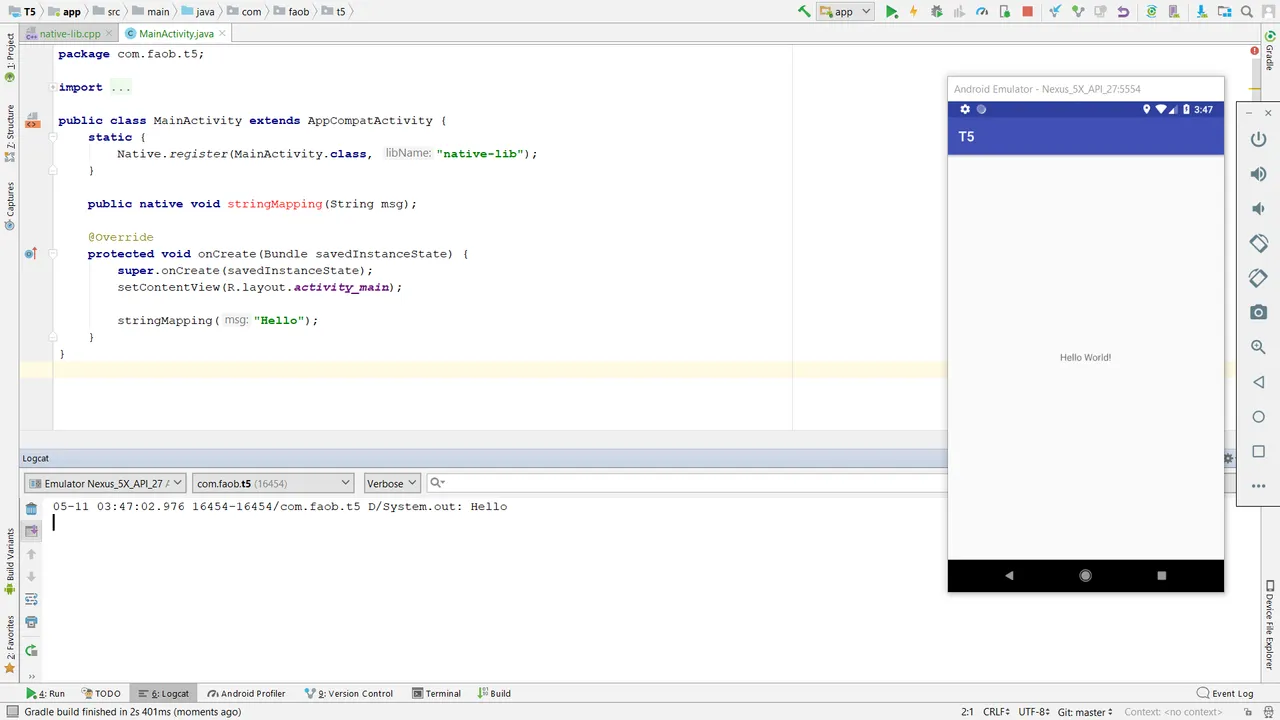The height and width of the screenshot is (720, 1280).
Task: Click emulator side panel back triangle
Action: coord(1258,382)
